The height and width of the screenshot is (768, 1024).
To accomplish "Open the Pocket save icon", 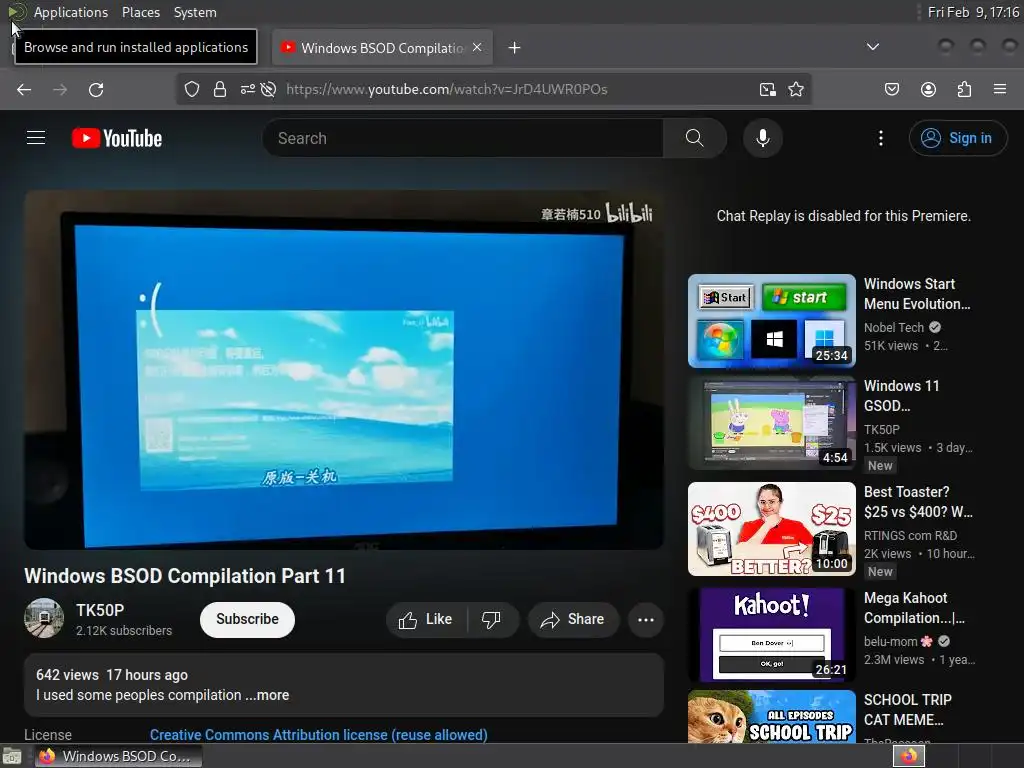I will click(x=892, y=89).
